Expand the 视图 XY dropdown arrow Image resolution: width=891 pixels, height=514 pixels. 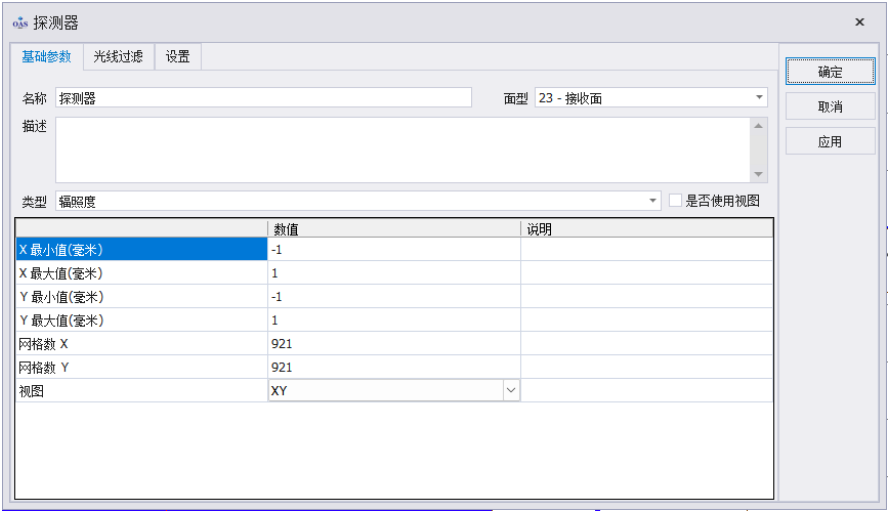coord(511,391)
